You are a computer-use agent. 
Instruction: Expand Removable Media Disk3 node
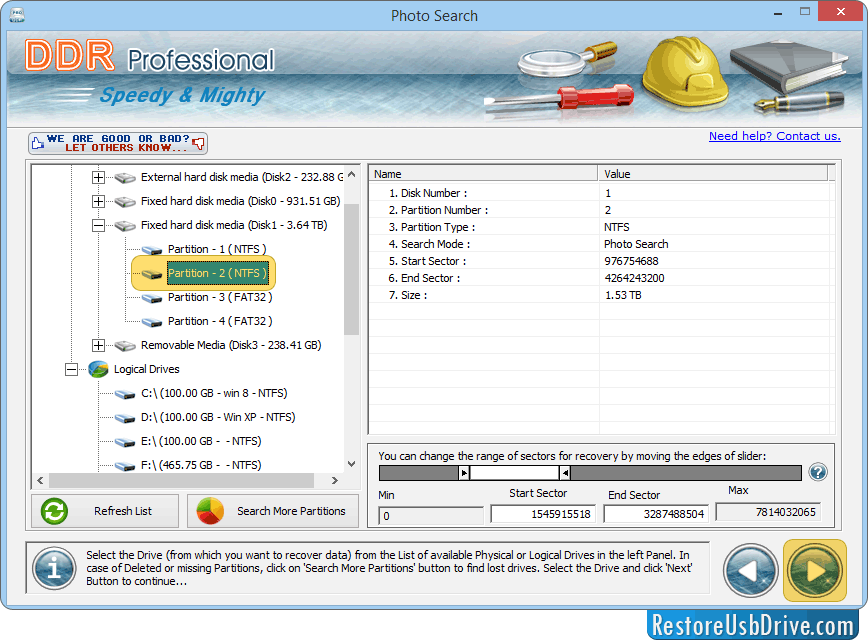[98, 345]
